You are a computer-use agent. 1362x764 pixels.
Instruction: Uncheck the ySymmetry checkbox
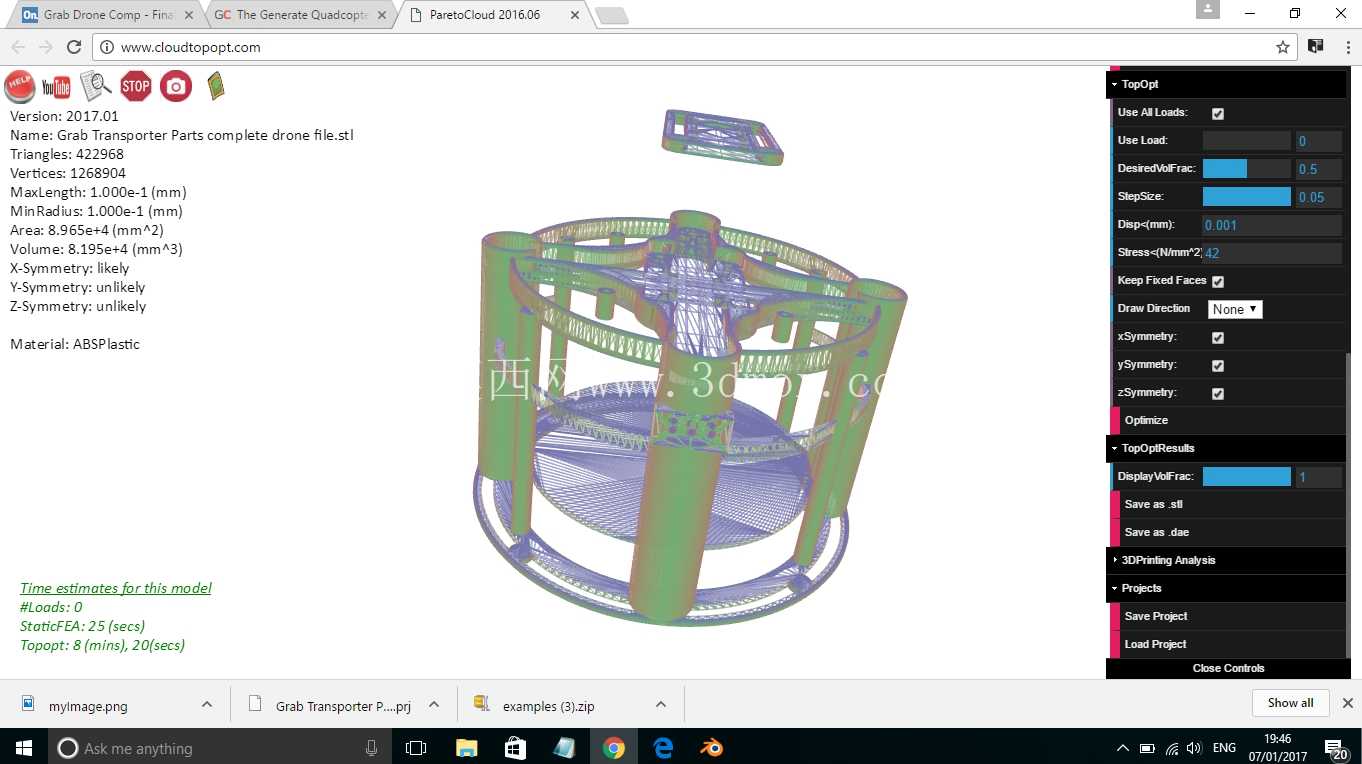point(1217,365)
